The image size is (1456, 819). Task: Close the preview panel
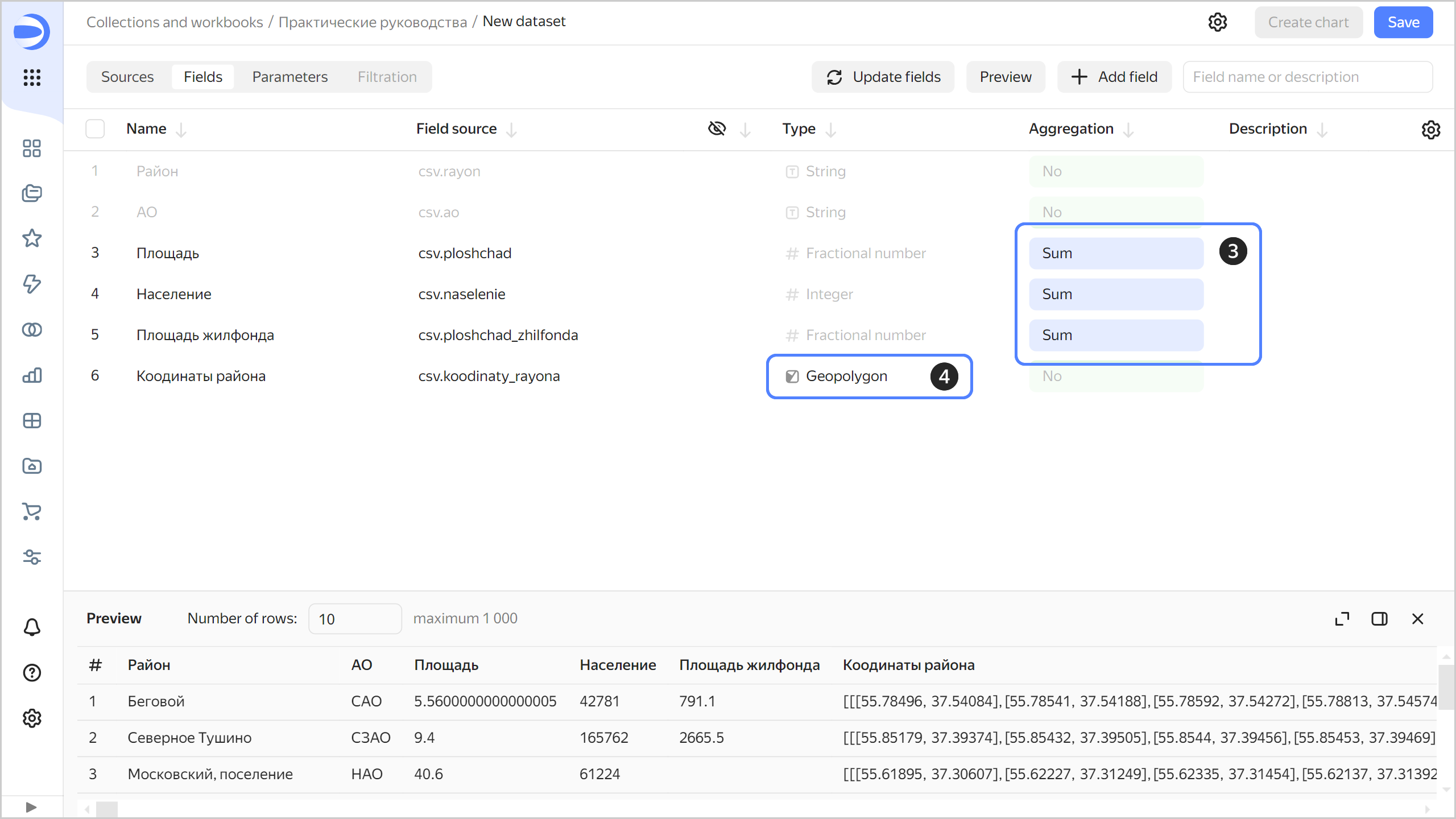(1418, 619)
